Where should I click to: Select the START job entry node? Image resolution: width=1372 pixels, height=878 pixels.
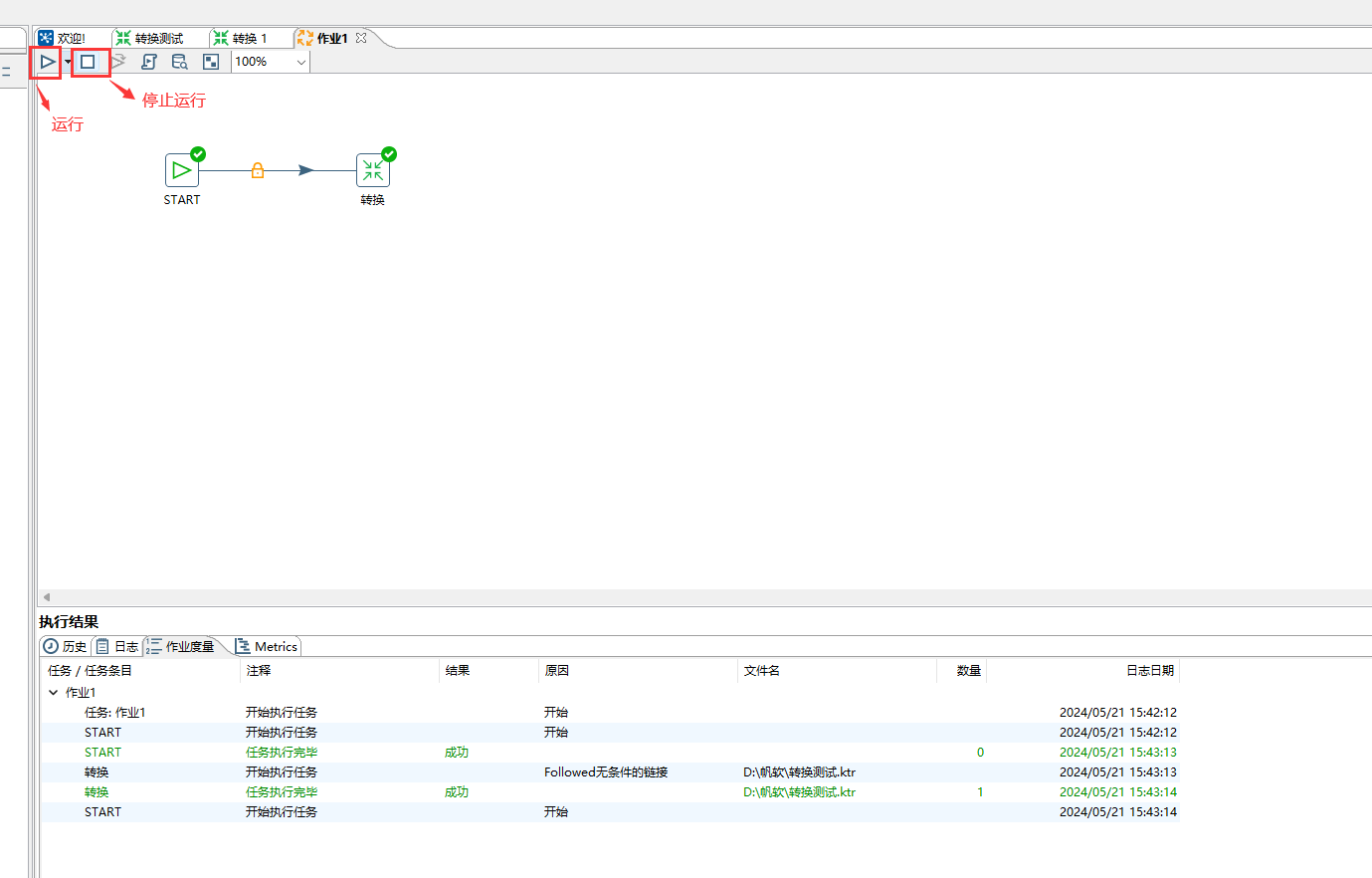pyautogui.click(x=182, y=170)
